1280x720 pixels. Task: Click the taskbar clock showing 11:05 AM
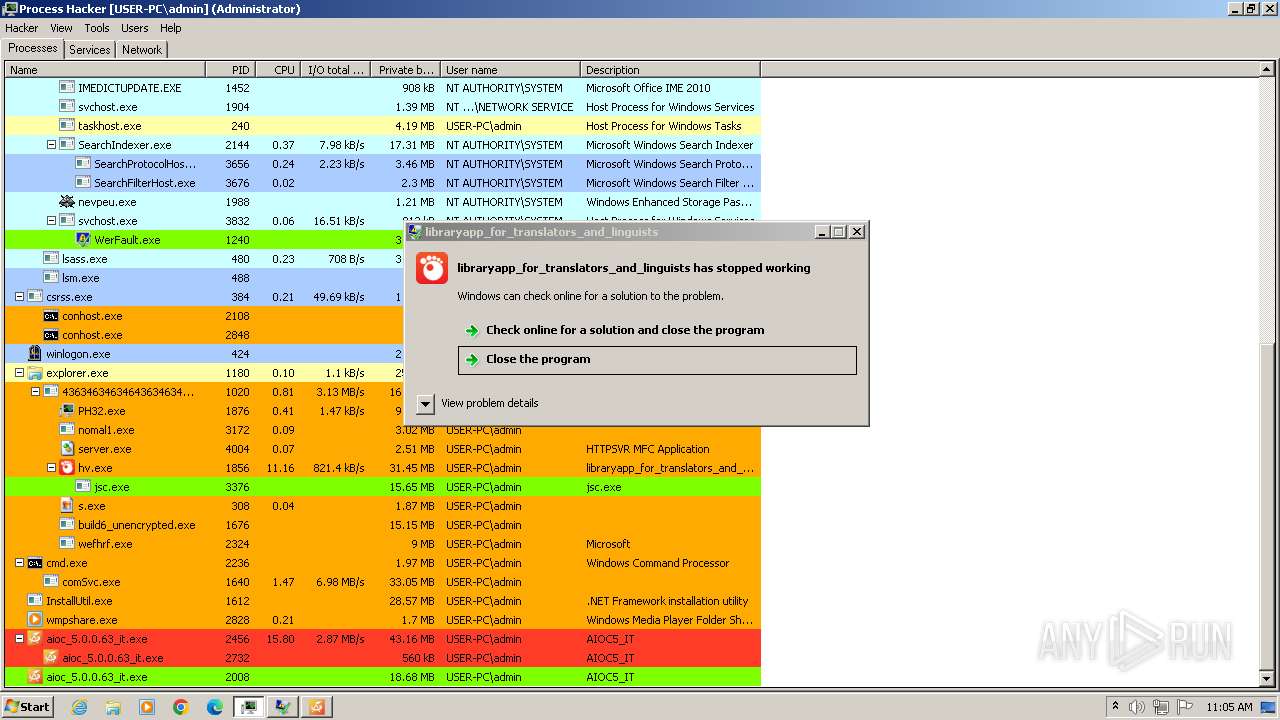pos(1229,707)
